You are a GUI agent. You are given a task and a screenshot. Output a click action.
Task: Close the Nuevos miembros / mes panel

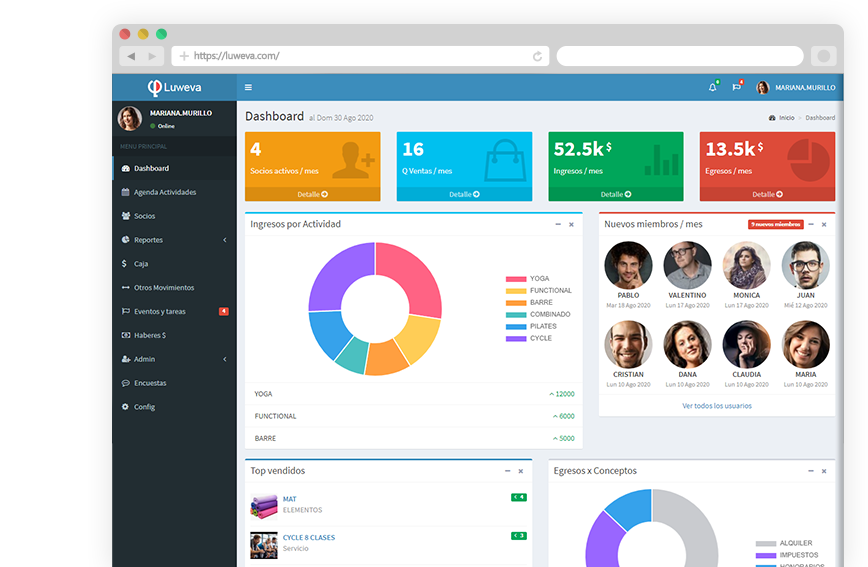click(824, 224)
